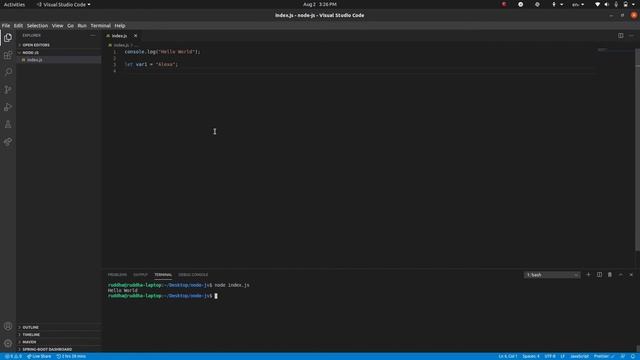Viewport: 640px width, 360px height.
Task: Click UTF-8 encoding in status bar
Action: click(x=550, y=356)
